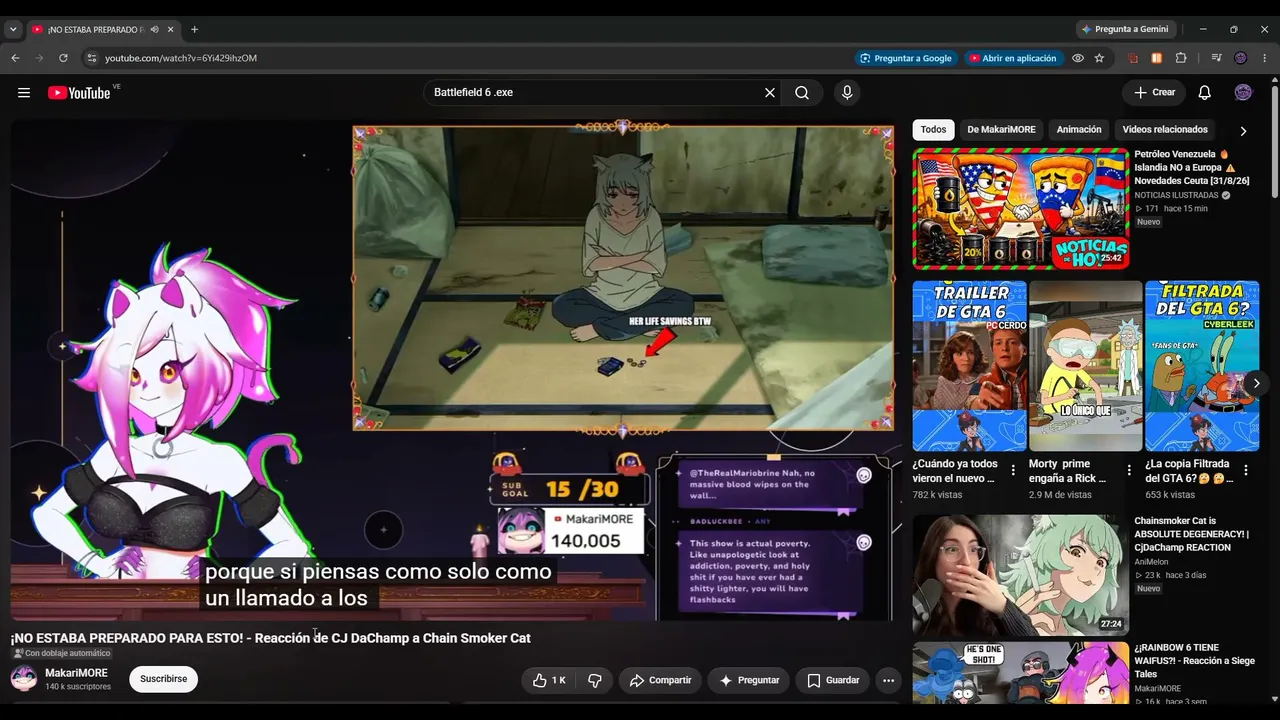Open MakariMORE channel avatar below the video
The width and height of the screenshot is (1280, 720).
coord(24,679)
